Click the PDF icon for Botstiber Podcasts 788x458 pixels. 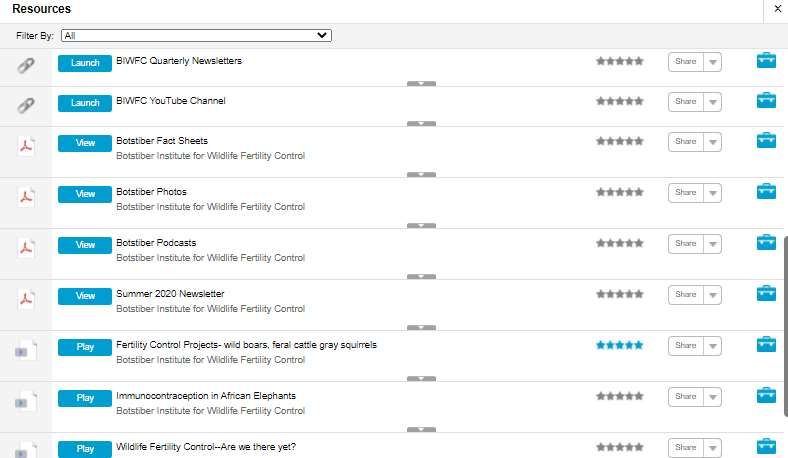pos(26,247)
